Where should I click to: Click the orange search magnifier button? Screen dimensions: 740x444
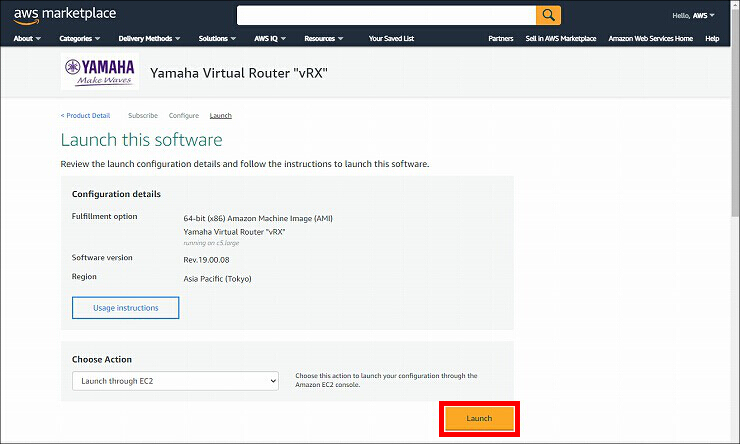tap(548, 15)
